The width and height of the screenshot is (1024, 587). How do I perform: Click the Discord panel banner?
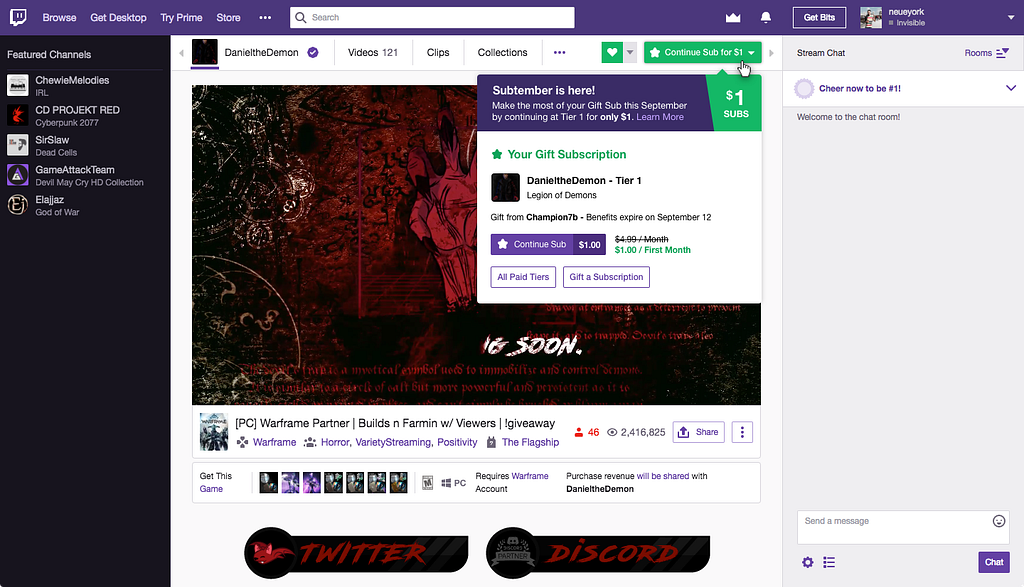click(x=598, y=552)
